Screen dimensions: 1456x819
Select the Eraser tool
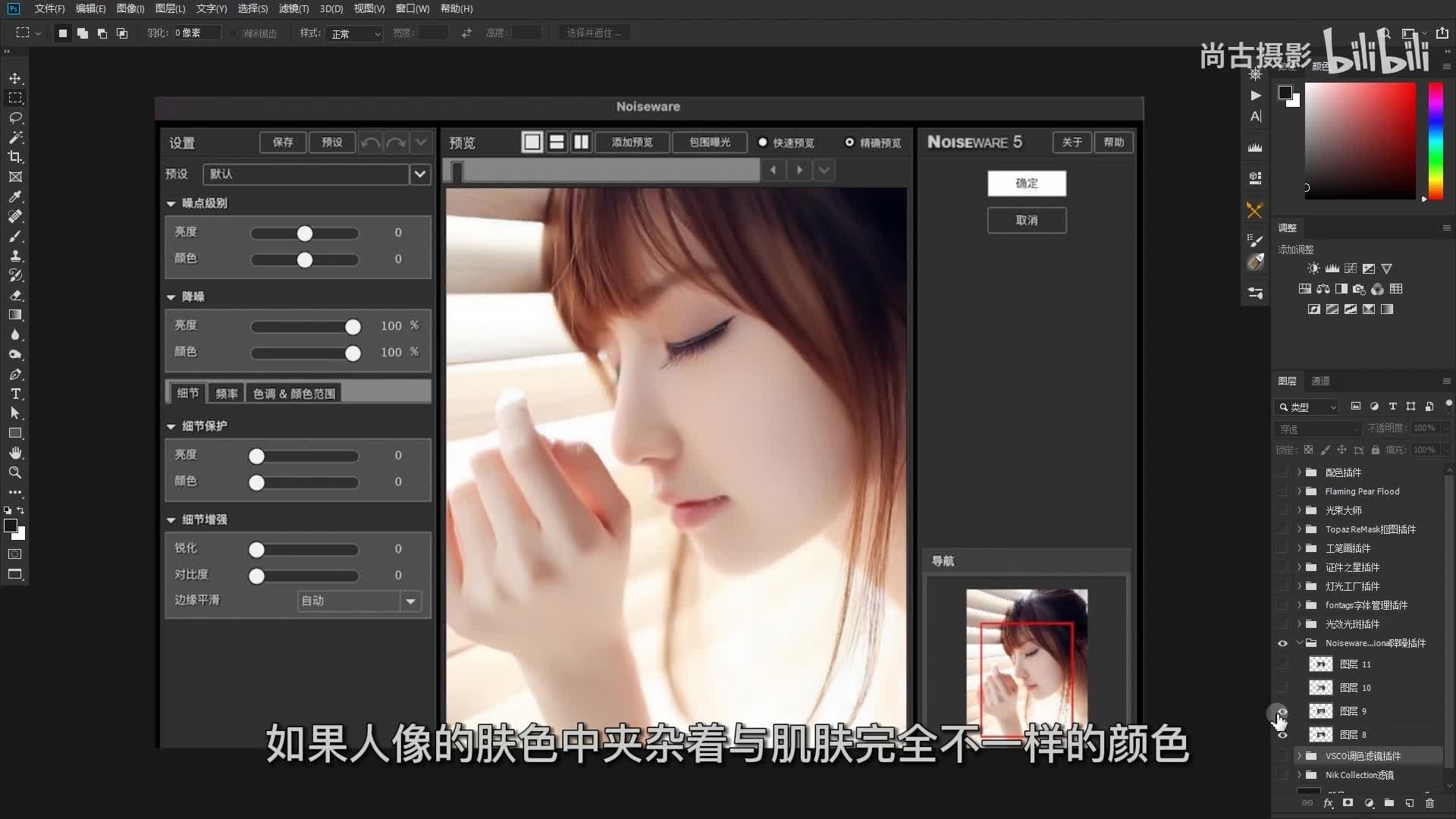click(15, 295)
